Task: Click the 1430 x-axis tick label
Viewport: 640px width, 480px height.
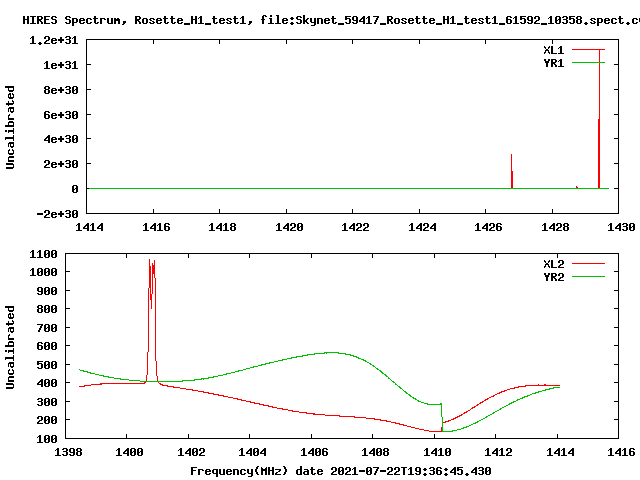Action: click(x=621, y=227)
